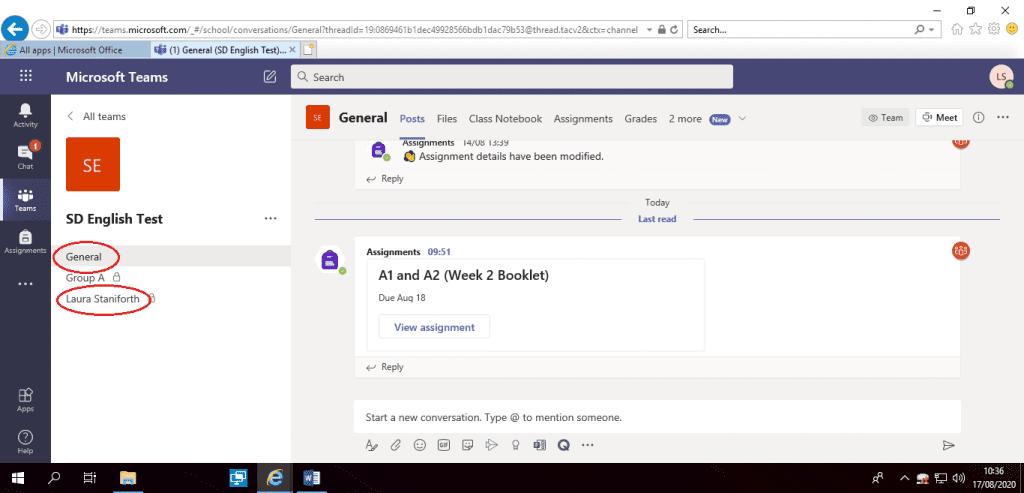Show more apps via sidebar ellipsis
1024x493 pixels.
[x=25, y=284]
